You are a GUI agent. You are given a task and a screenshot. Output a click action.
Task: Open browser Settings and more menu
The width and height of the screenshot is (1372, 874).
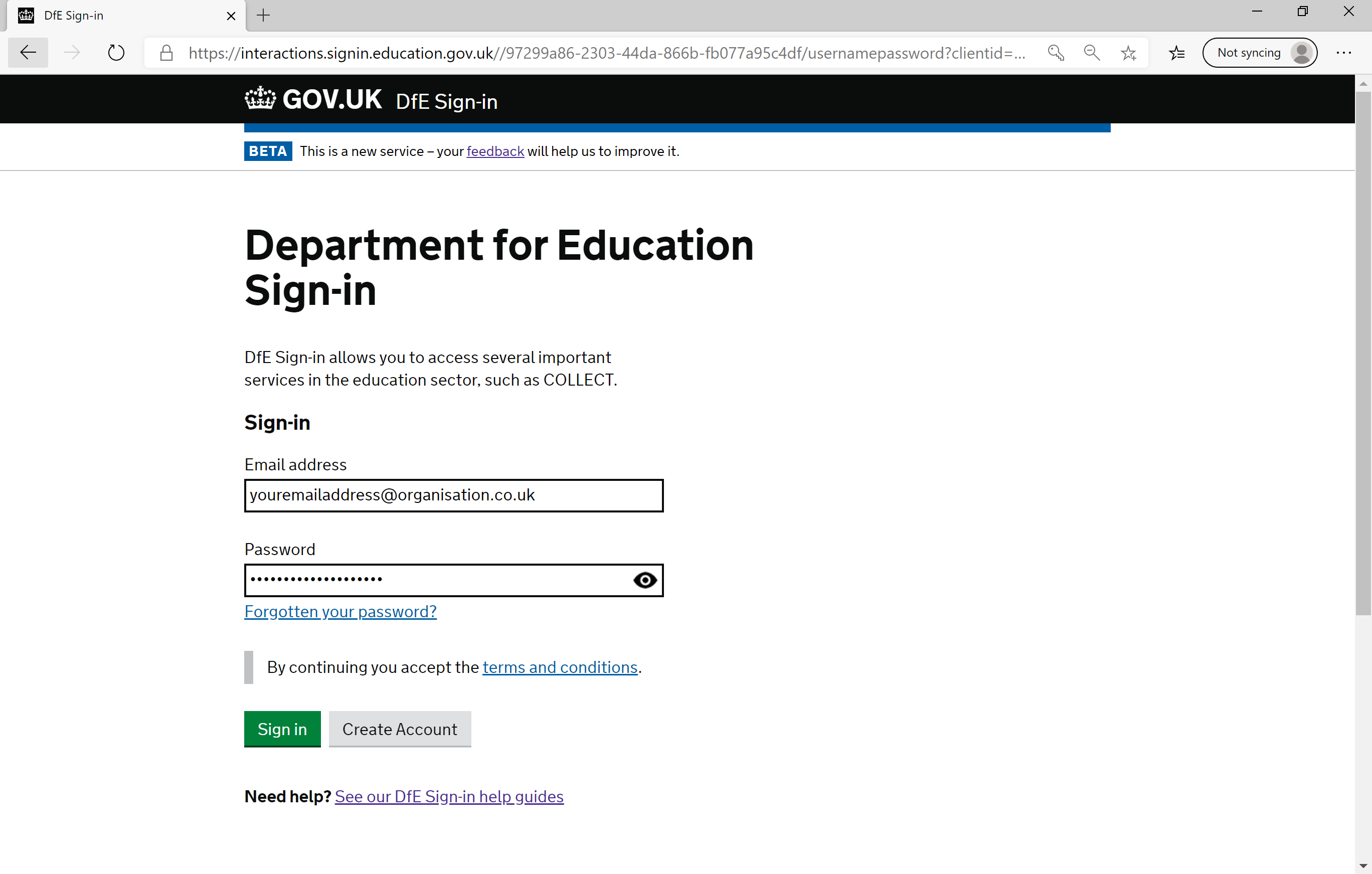1343,53
